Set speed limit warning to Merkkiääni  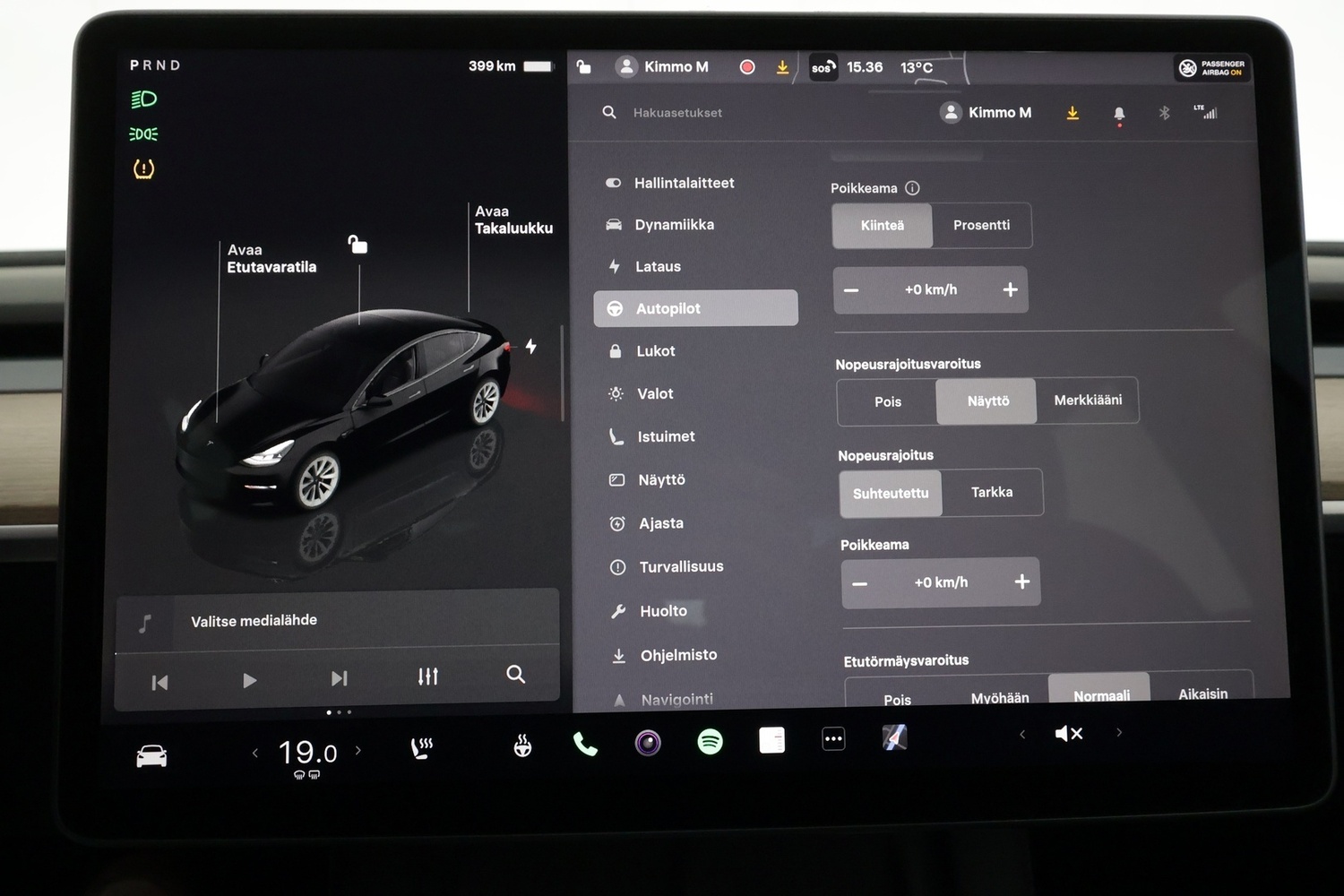tap(1088, 400)
